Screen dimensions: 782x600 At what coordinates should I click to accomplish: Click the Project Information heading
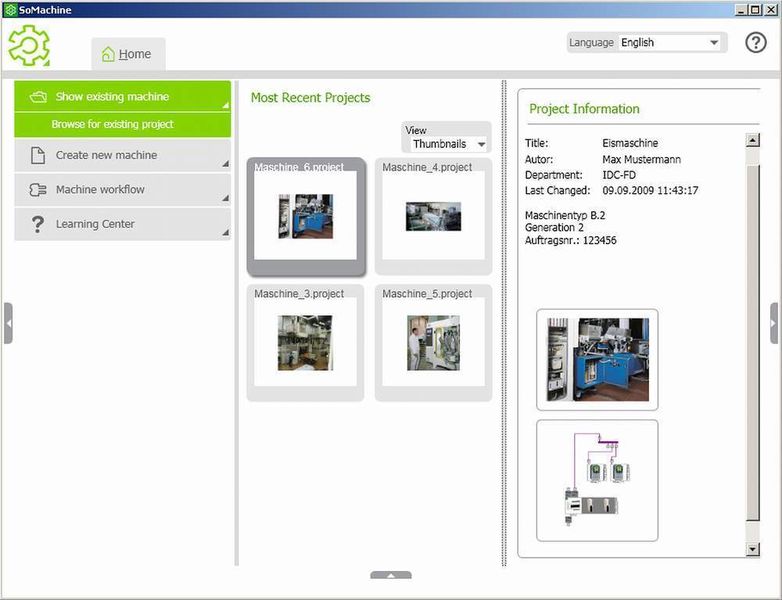point(584,109)
